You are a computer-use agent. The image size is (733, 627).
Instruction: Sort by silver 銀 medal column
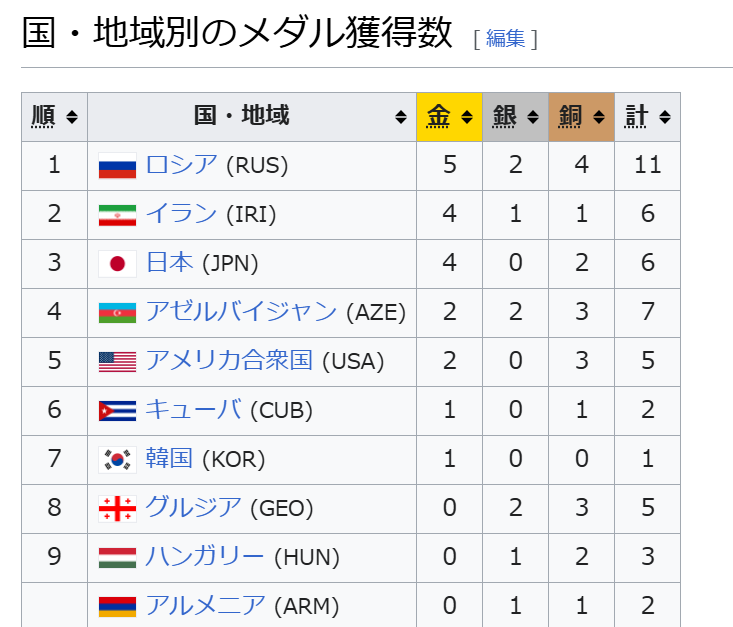pos(515,117)
